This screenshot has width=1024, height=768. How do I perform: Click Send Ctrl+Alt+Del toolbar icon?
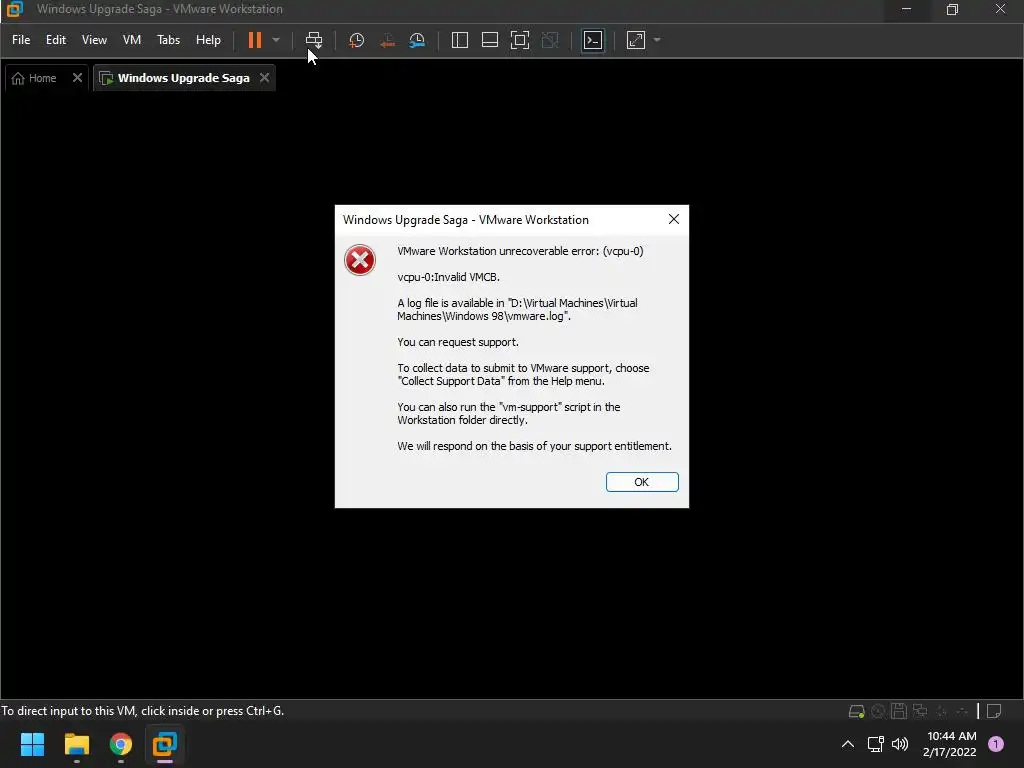pyautogui.click(x=314, y=40)
